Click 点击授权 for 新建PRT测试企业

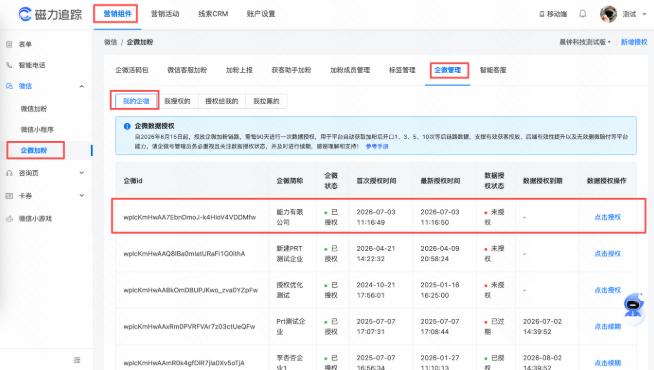(x=607, y=254)
